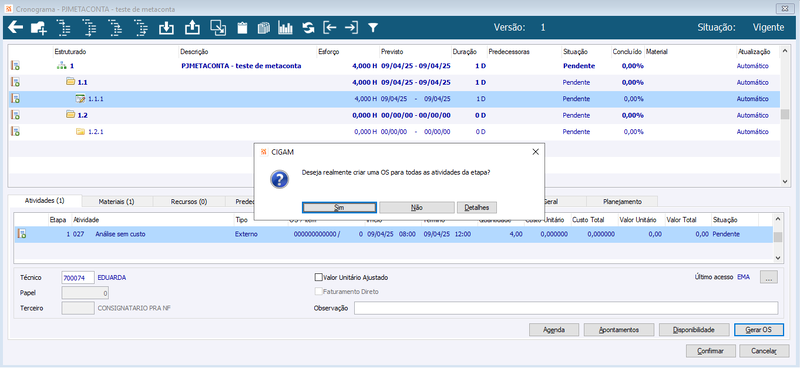This screenshot has height=368, width=800.
Task: Confirm the dialog with Sim
Action: pyautogui.click(x=339, y=208)
